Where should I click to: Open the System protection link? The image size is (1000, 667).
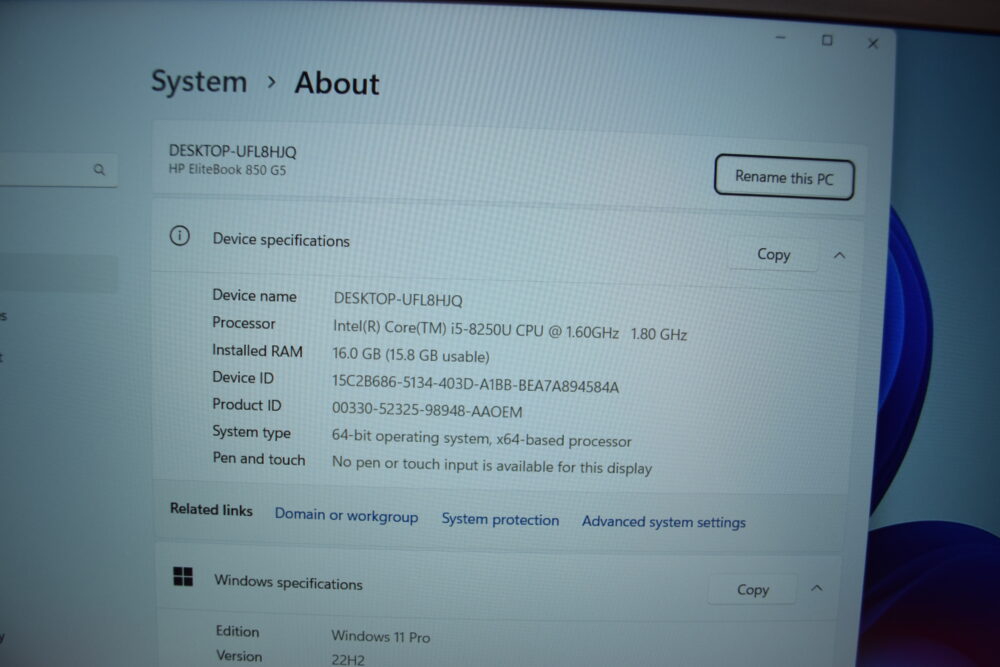click(500, 520)
